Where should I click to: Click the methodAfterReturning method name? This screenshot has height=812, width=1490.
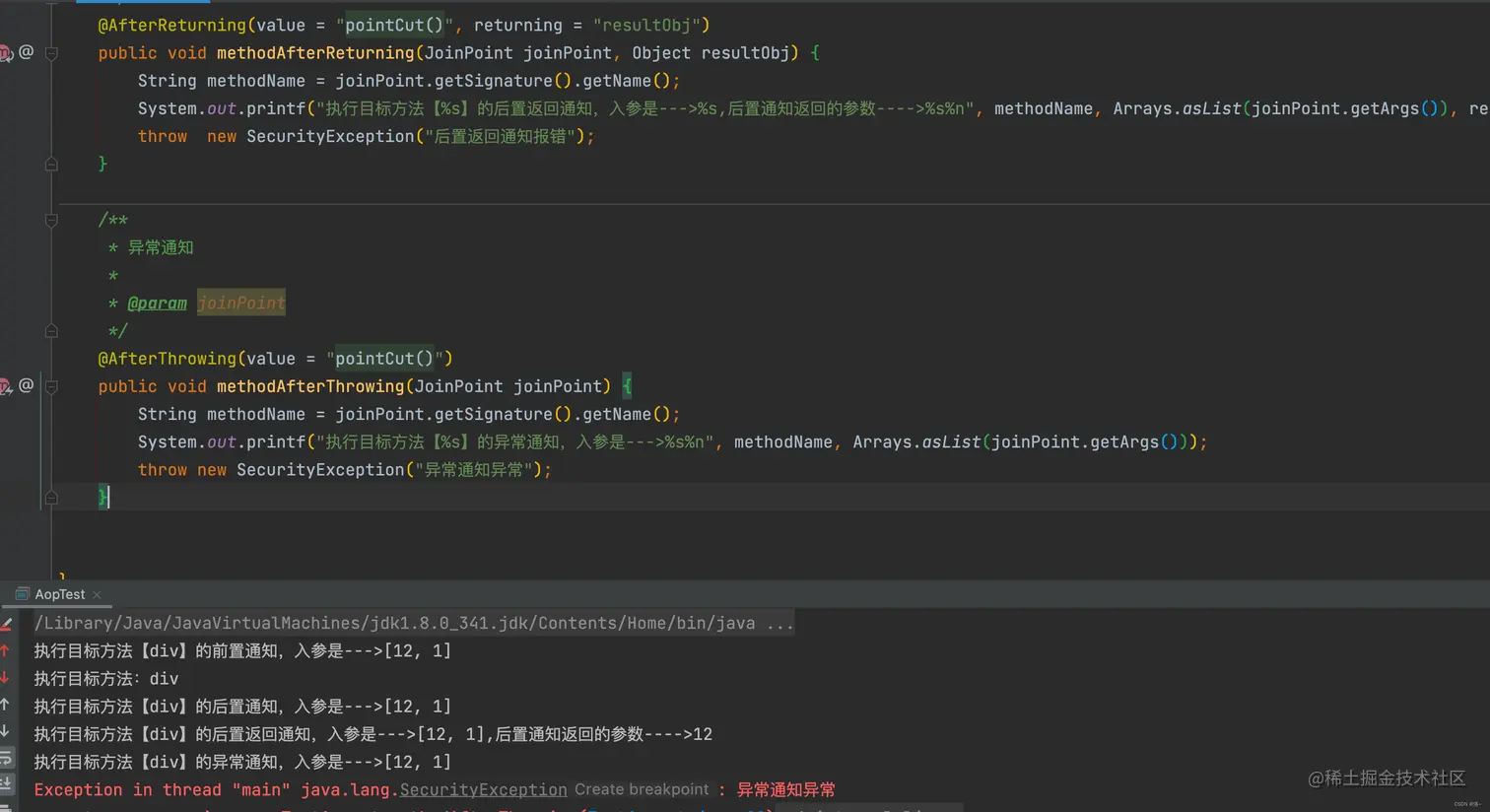[315, 53]
